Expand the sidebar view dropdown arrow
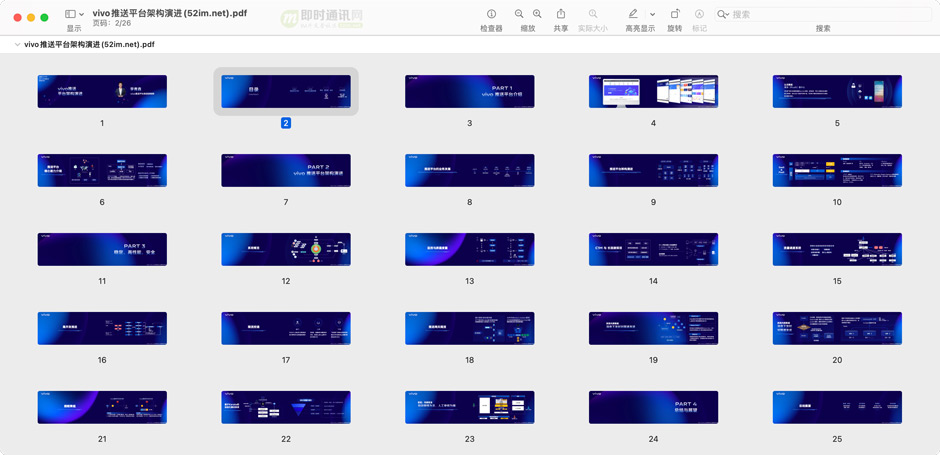This screenshot has width=940, height=455. click(x=82, y=14)
